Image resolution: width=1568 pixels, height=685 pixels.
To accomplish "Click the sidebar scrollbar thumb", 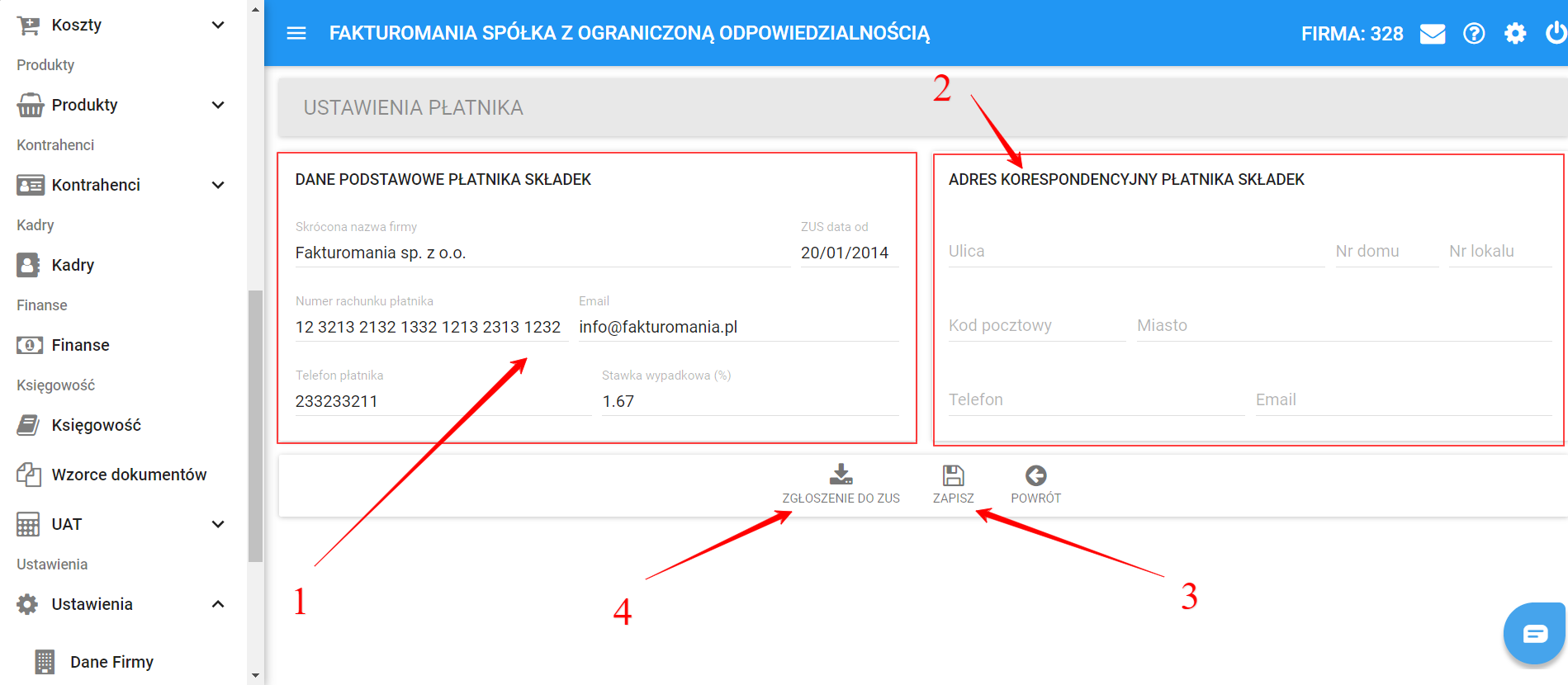I will click(255, 426).
